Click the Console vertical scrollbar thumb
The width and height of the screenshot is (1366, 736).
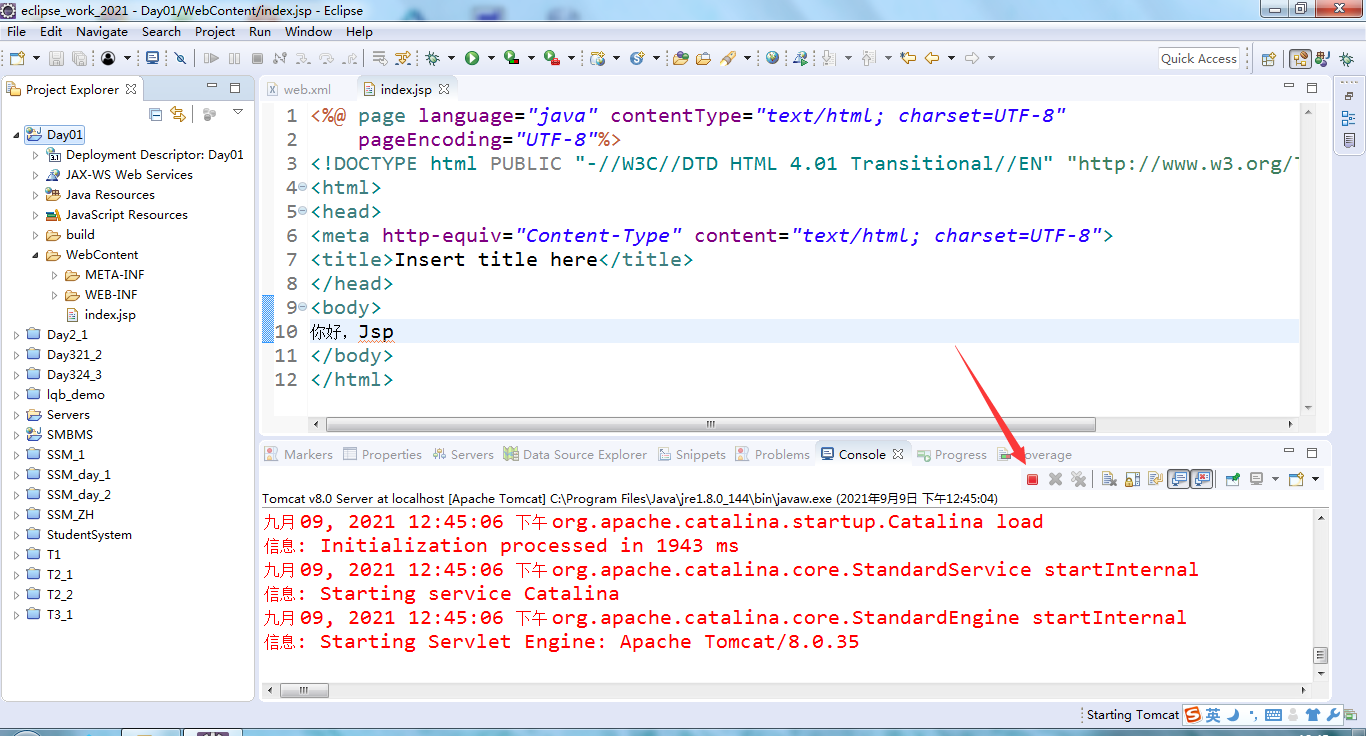click(x=1320, y=656)
